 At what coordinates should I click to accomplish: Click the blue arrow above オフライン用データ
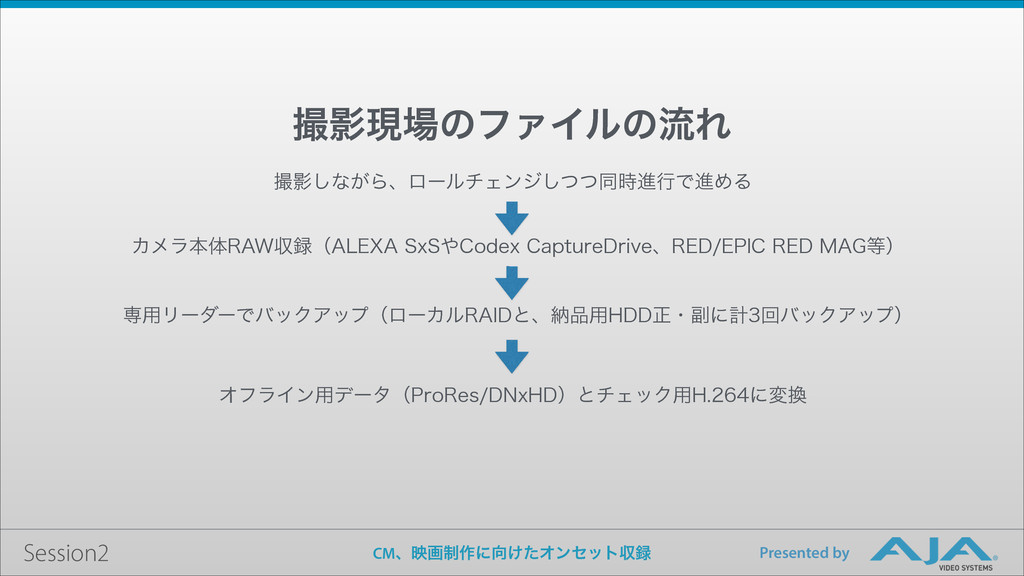pyautogui.click(x=511, y=357)
